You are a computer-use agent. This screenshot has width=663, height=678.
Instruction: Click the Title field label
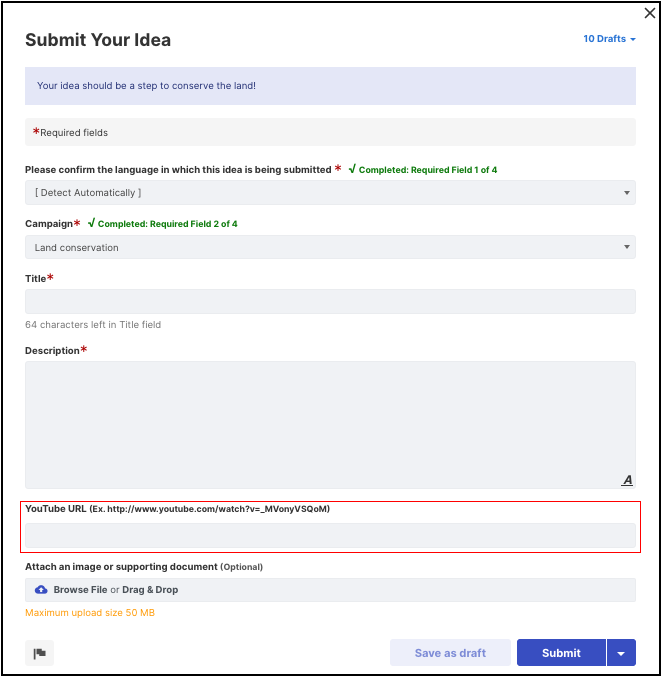coord(35,278)
